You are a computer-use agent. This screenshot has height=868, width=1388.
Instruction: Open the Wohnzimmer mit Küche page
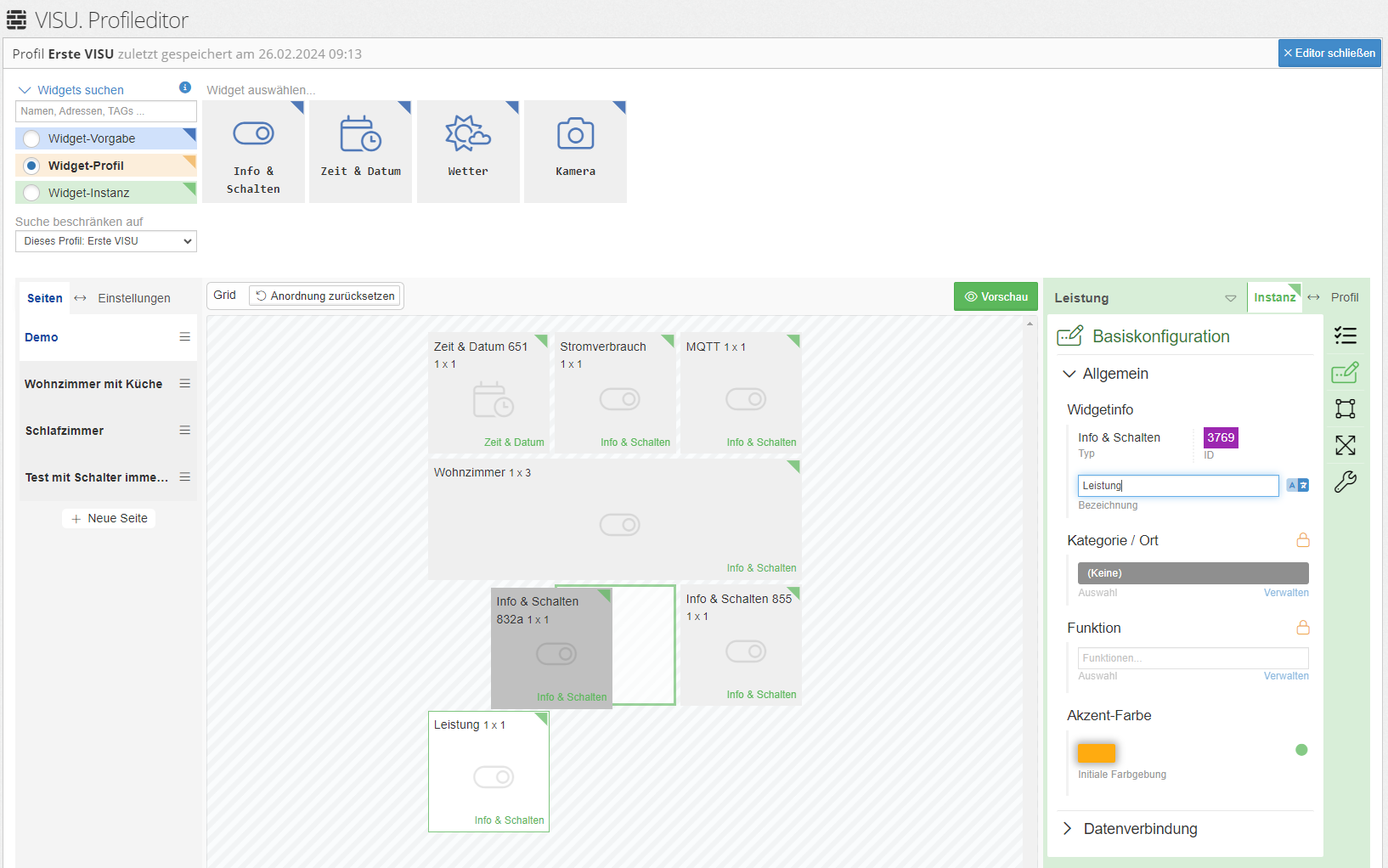click(x=93, y=384)
